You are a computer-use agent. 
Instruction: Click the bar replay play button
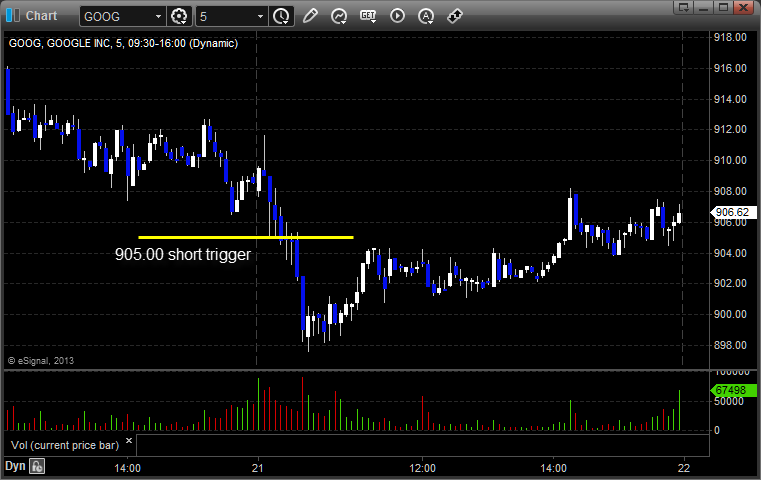pyautogui.click(x=397, y=16)
